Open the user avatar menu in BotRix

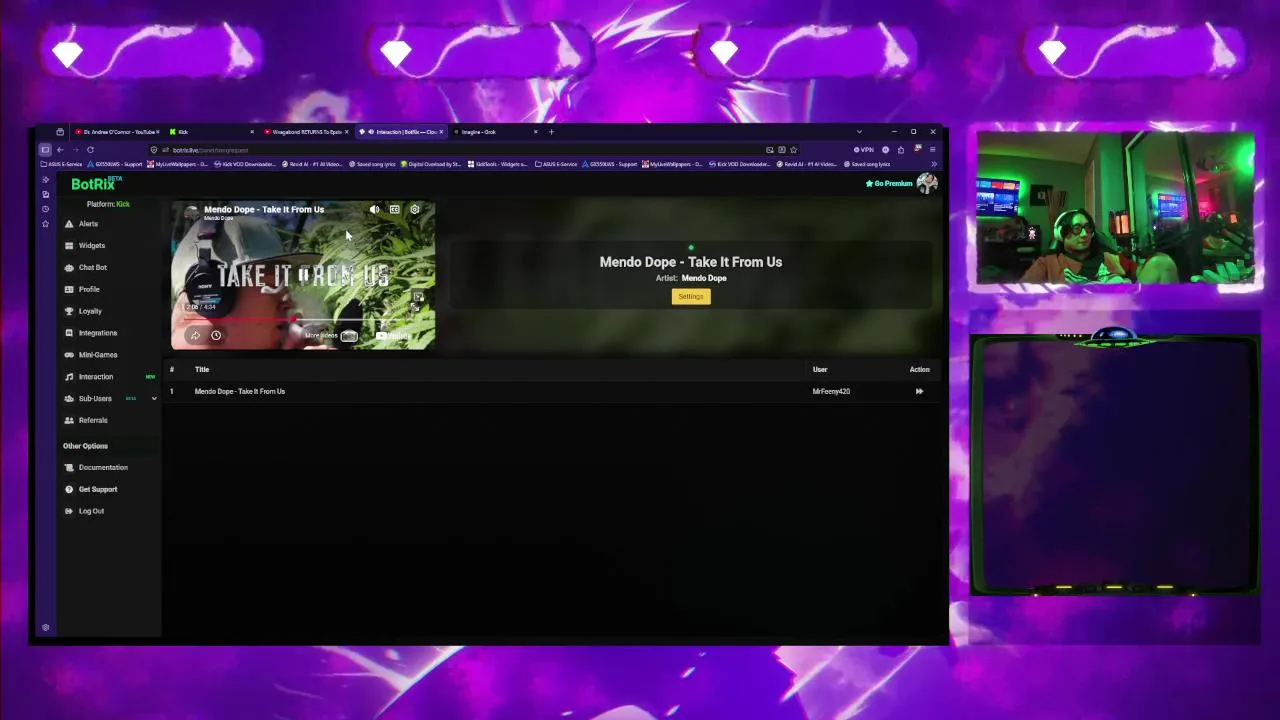pyautogui.click(x=927, y=183)
